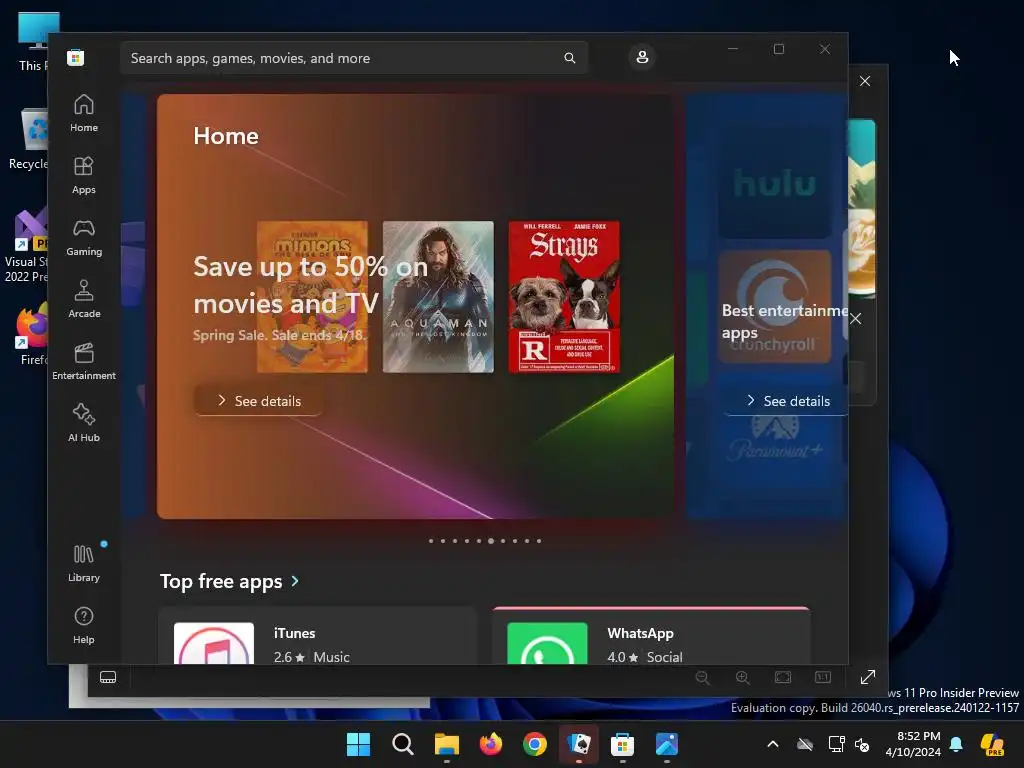Open the notifications bell icon
Image resolution: width=1024 pixels, height=768 pixels.
[956, 744]
